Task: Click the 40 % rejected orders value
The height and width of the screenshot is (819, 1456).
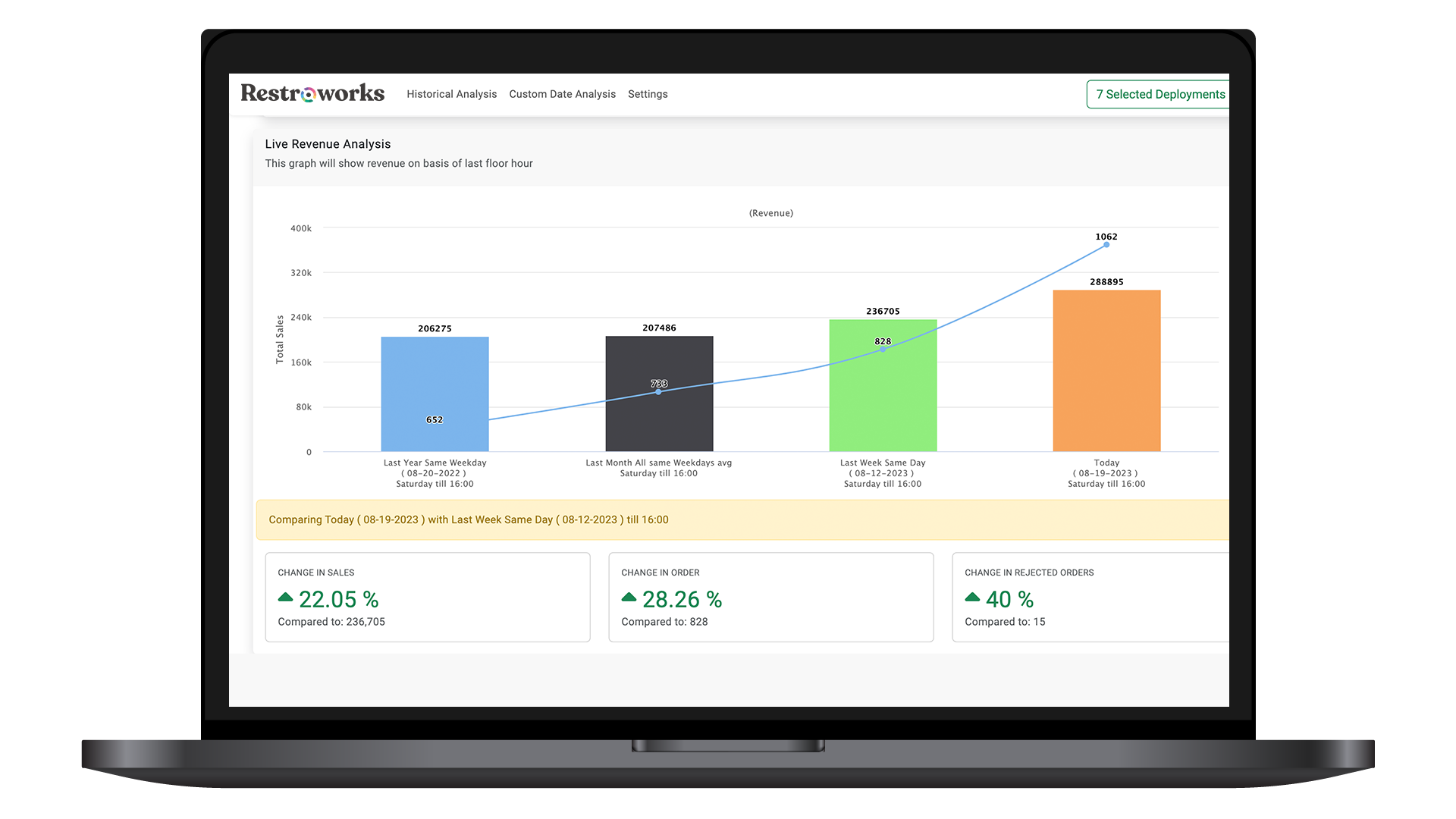Action: click(1009, 599)
